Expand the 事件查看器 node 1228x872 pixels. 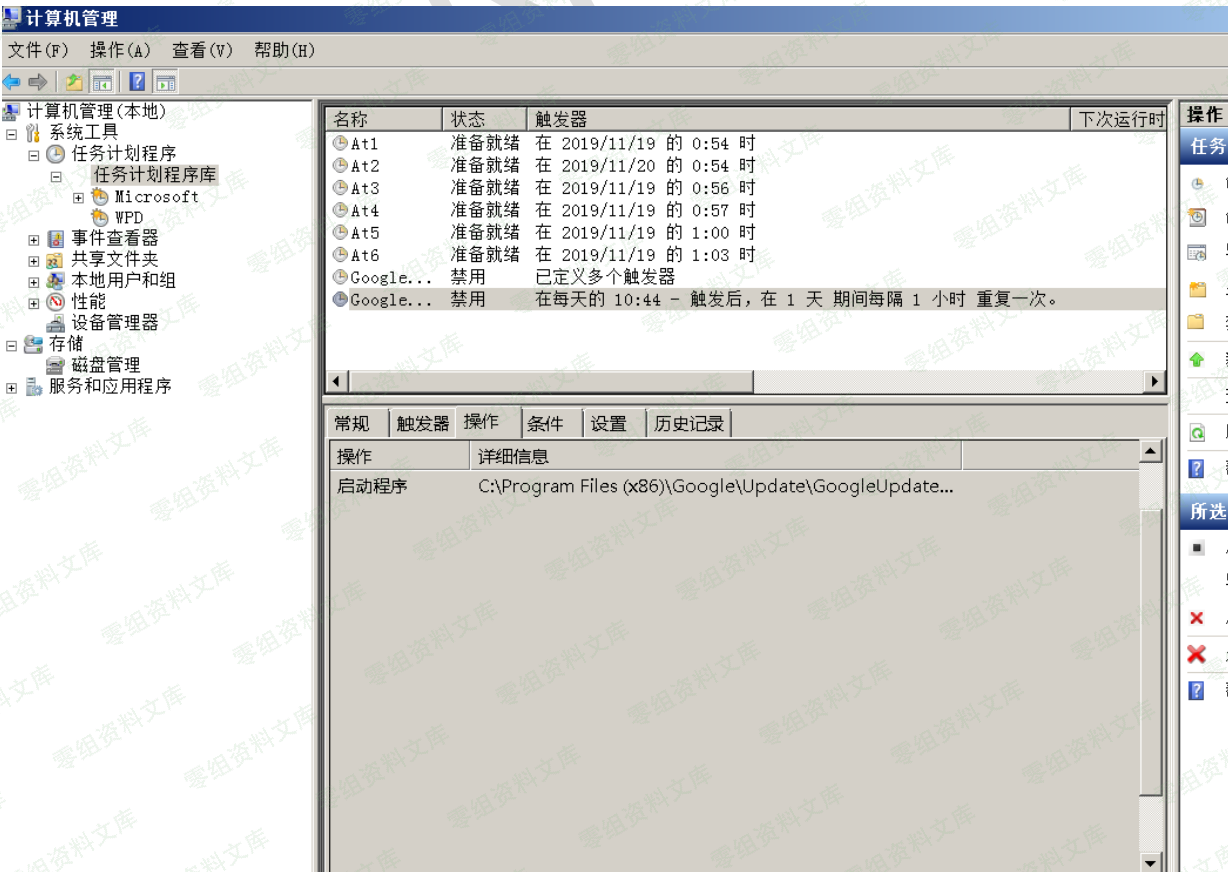pyautogui.click(x=34, y=239)
